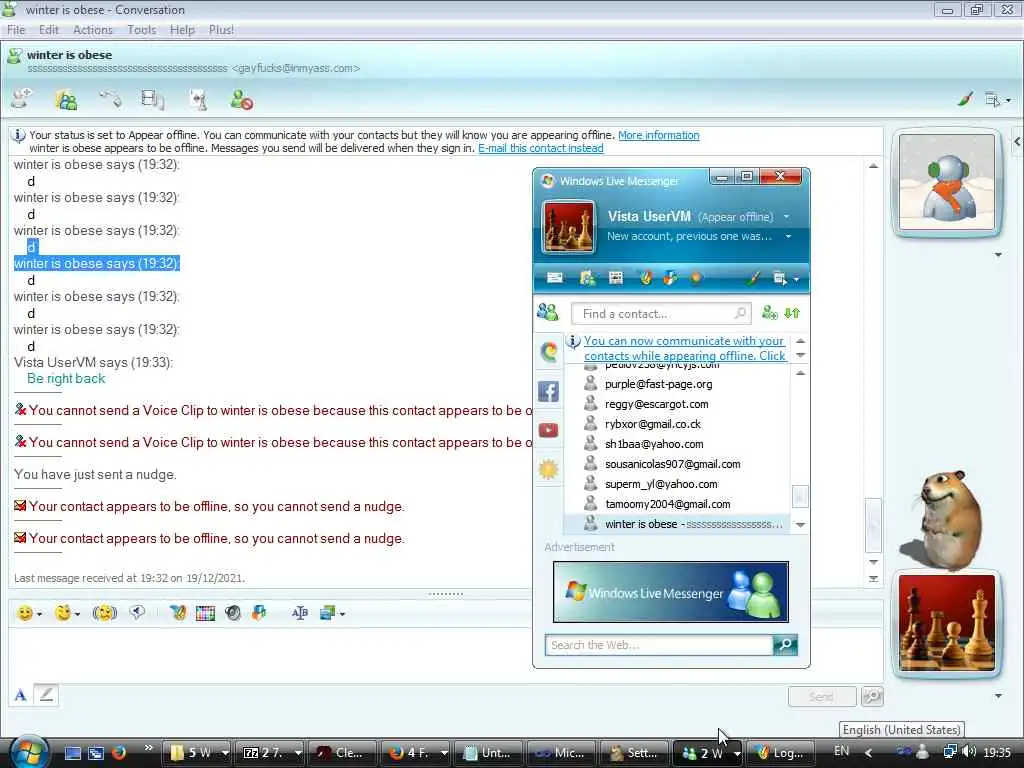
Task: Open the backgrounds dropdown arrow
Action: tap(342, 615)
